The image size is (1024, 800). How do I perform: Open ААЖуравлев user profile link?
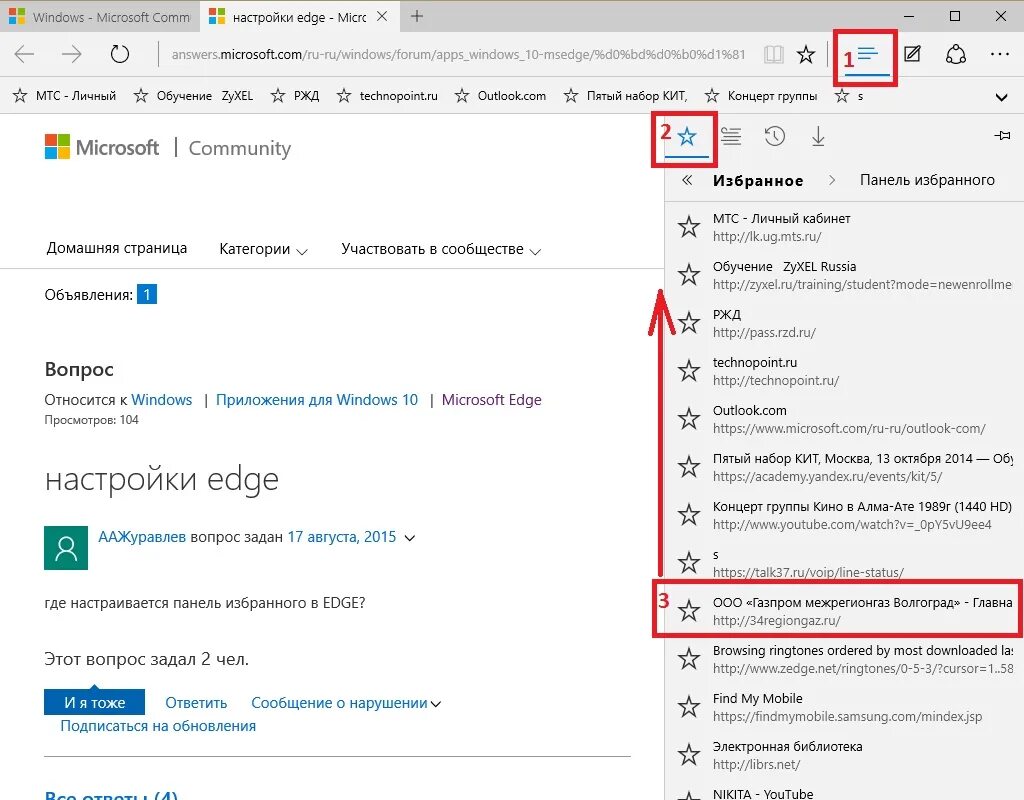(x=142, y=537)
